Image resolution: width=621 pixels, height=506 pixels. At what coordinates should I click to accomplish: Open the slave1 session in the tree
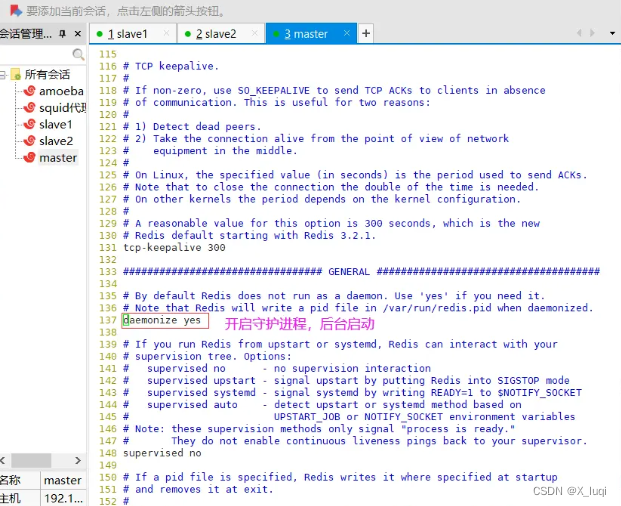[55, 125]
